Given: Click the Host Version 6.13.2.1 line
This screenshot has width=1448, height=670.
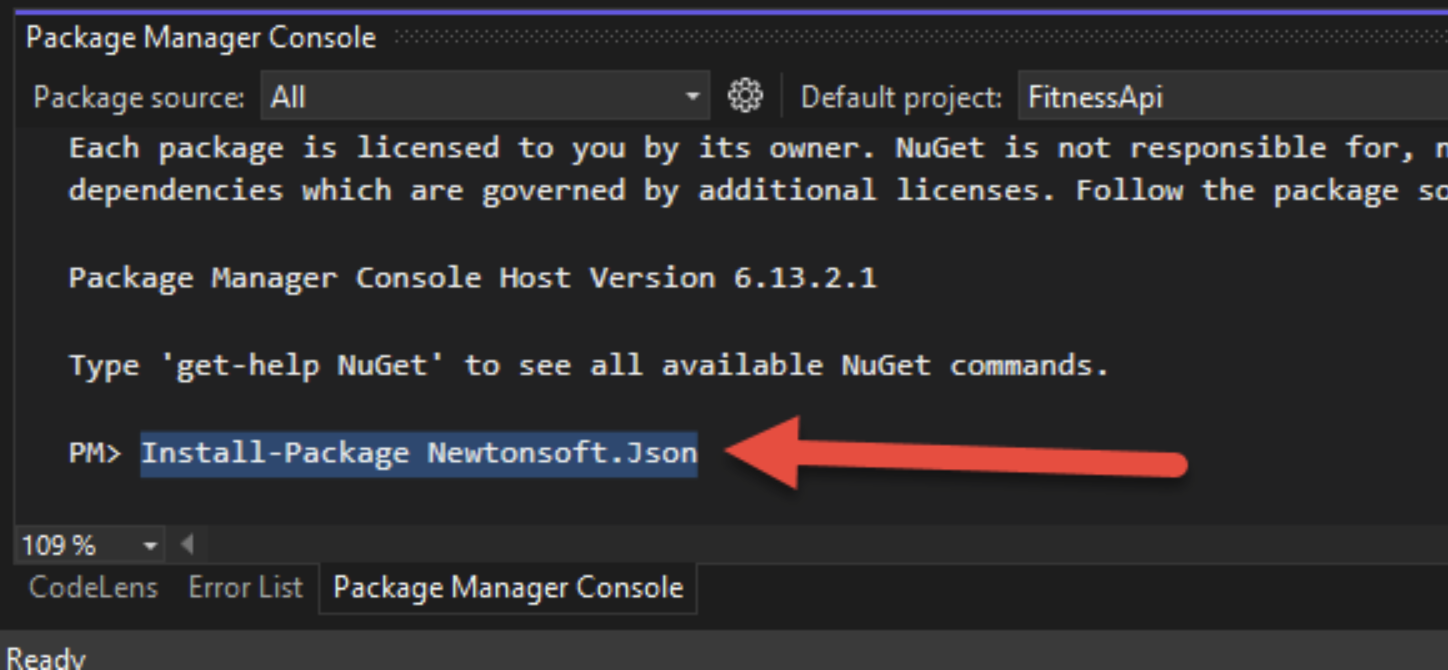Looking at the screenshot, I should coord(472,277).
